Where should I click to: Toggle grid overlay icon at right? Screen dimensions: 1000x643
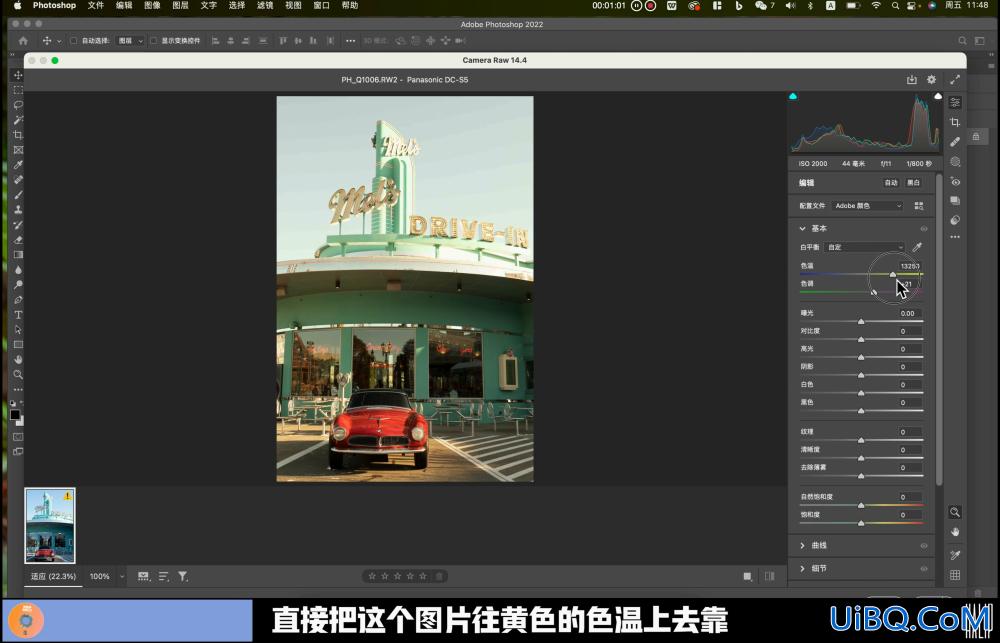tap(955, 575)
